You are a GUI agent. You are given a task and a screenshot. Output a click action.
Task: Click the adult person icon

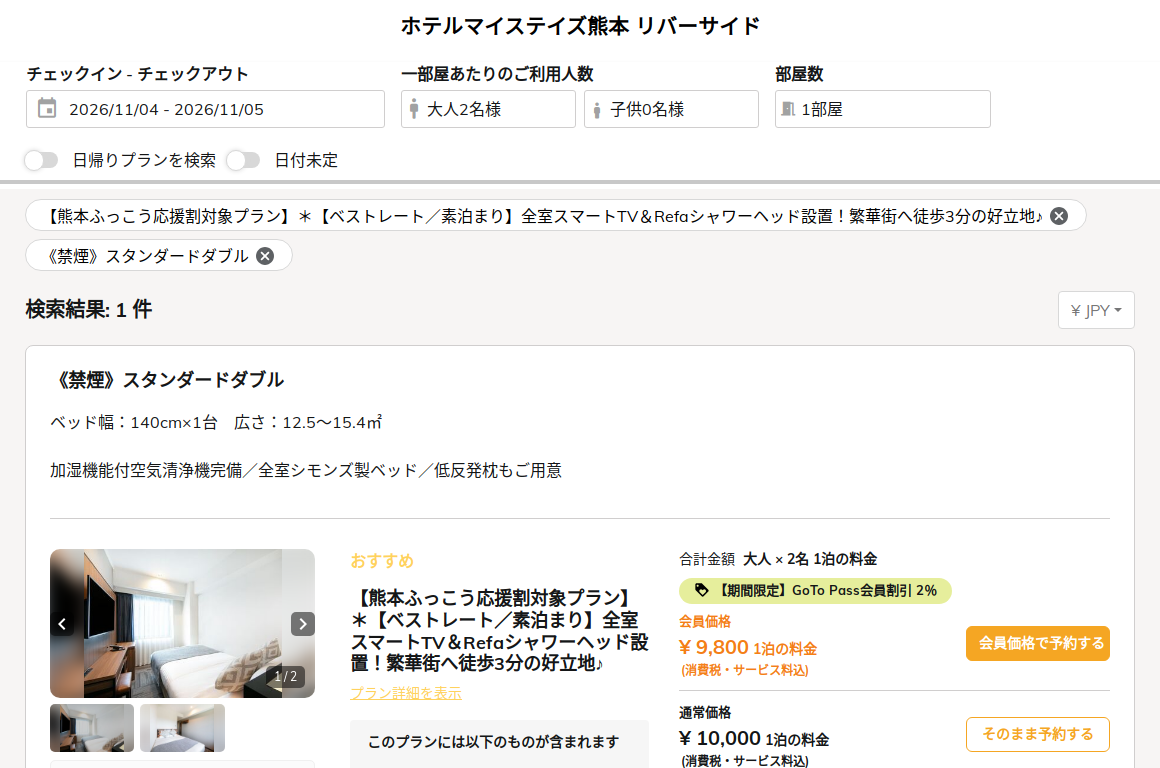click(x=414, y=110)
